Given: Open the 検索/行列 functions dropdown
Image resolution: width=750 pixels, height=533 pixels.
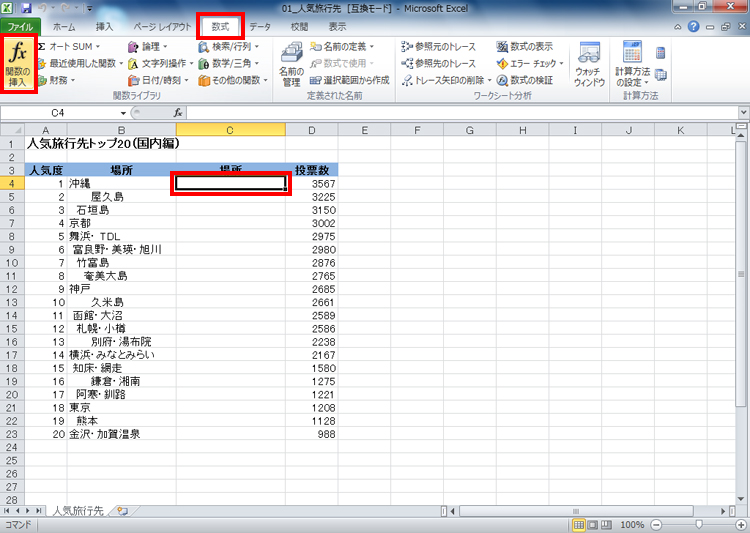Looking at the screenshot, I should (x=229, y=46).
